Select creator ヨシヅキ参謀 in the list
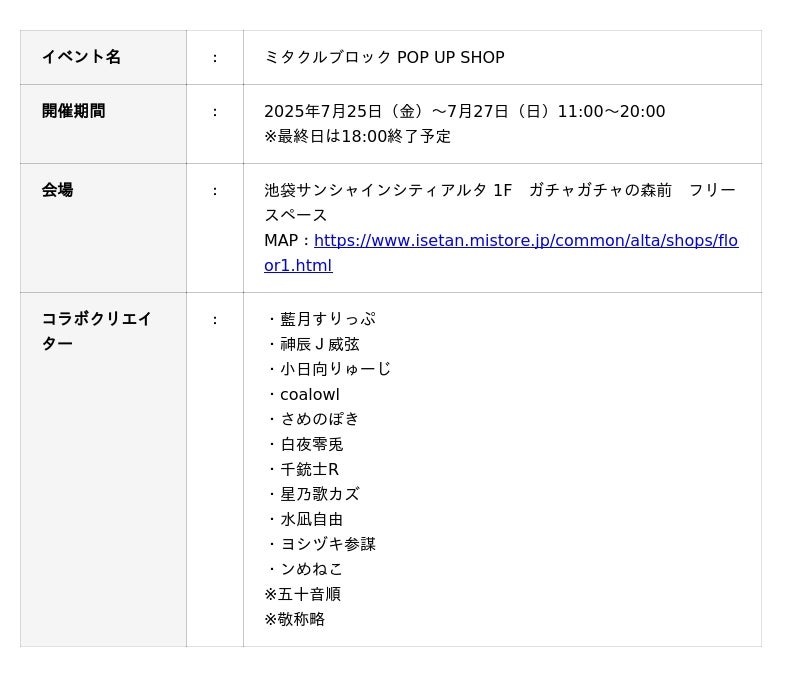 (x=328, y=544)
